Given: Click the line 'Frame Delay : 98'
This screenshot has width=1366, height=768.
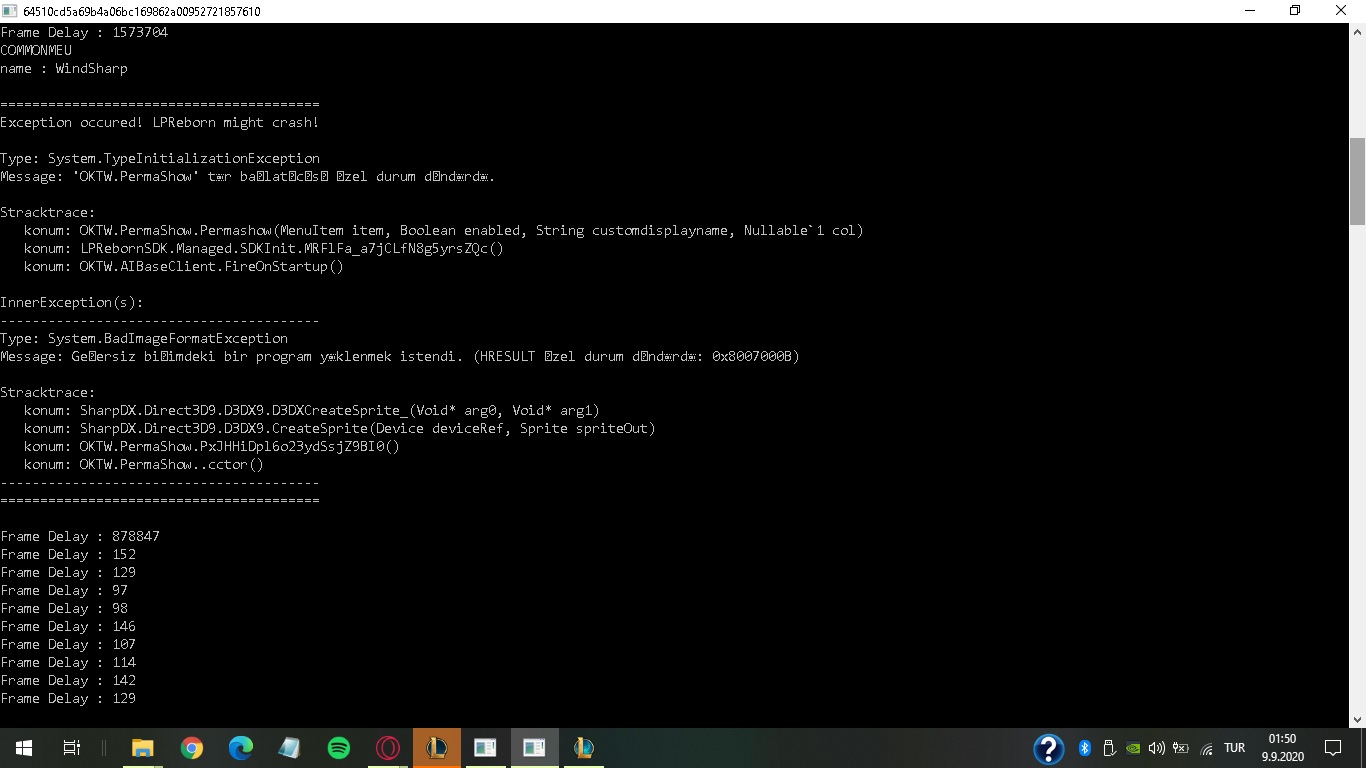Looking at the screenshot, I should pyautogui.click(x=64, y=608).
